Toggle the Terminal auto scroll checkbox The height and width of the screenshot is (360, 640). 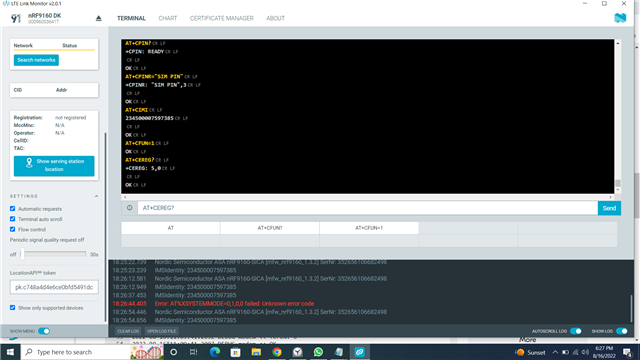click(13, 219)
